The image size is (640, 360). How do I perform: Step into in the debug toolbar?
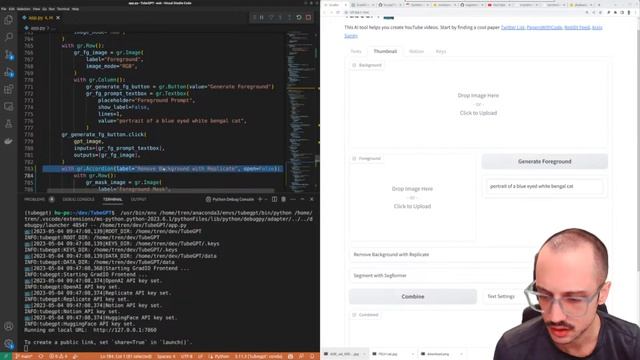(280, 18)
